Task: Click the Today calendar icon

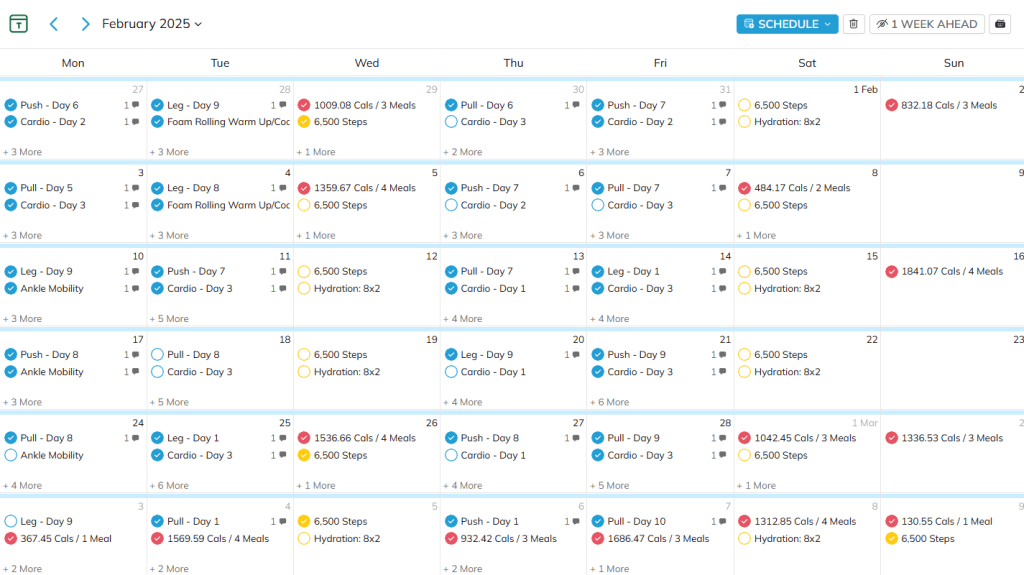Action: 18,24
